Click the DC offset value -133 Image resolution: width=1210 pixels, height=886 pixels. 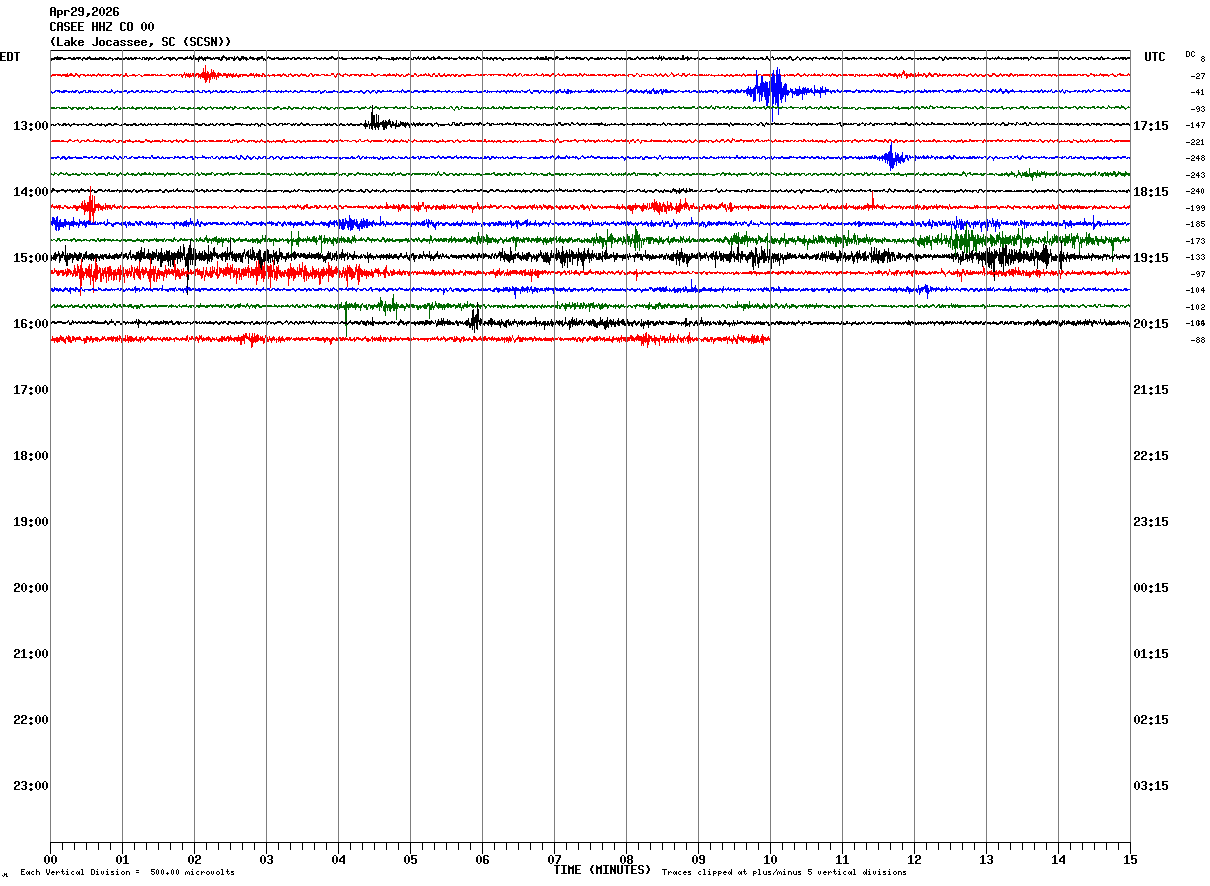coord(1195,257)
